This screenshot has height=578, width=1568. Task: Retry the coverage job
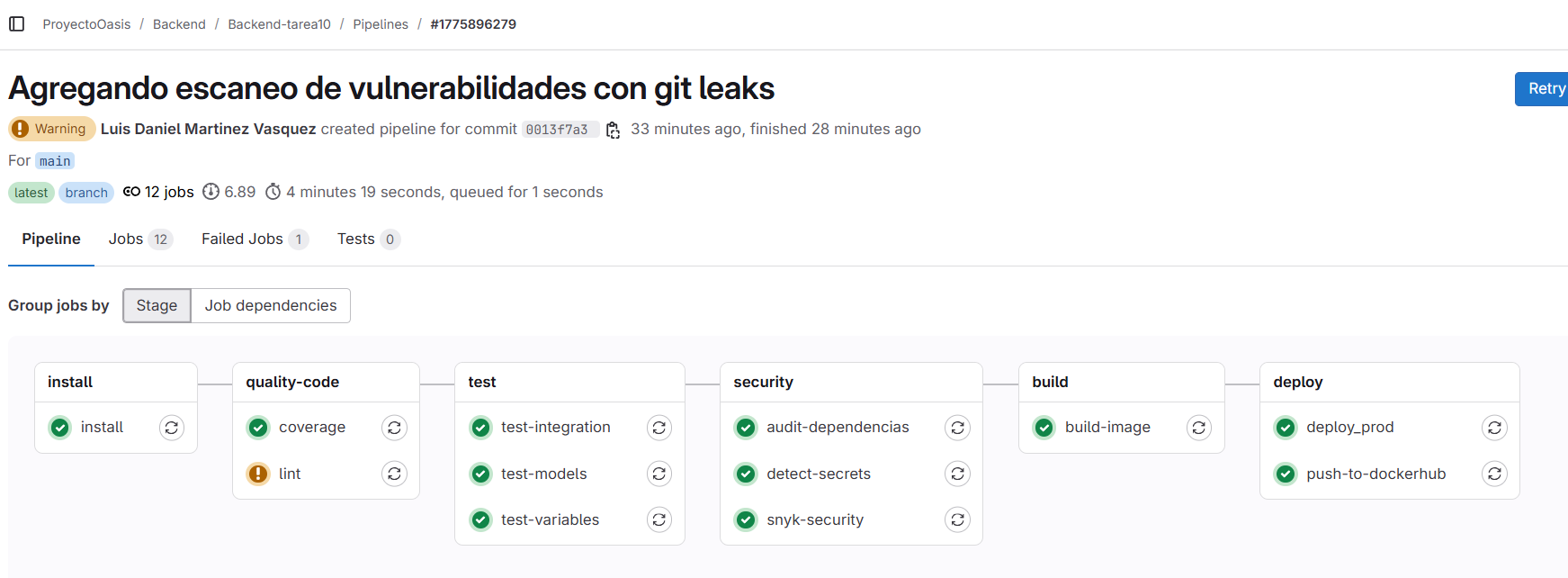394,428
